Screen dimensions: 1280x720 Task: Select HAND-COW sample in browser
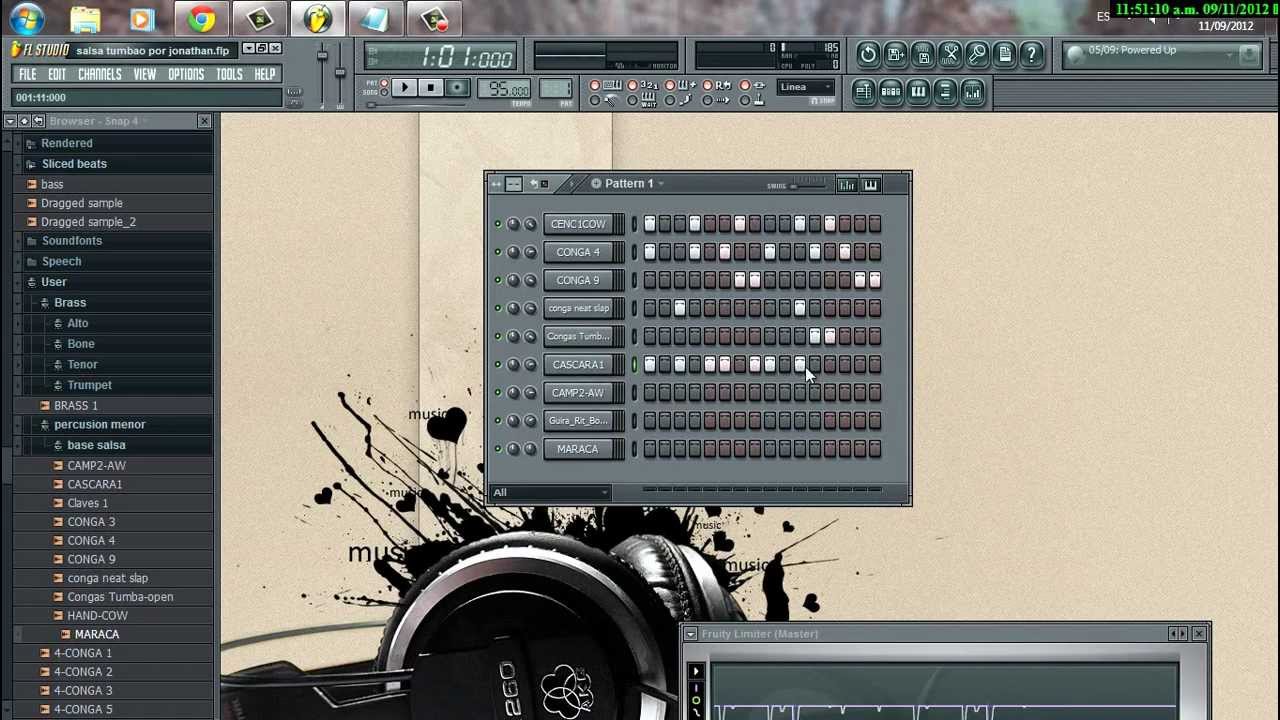point(97,616)
